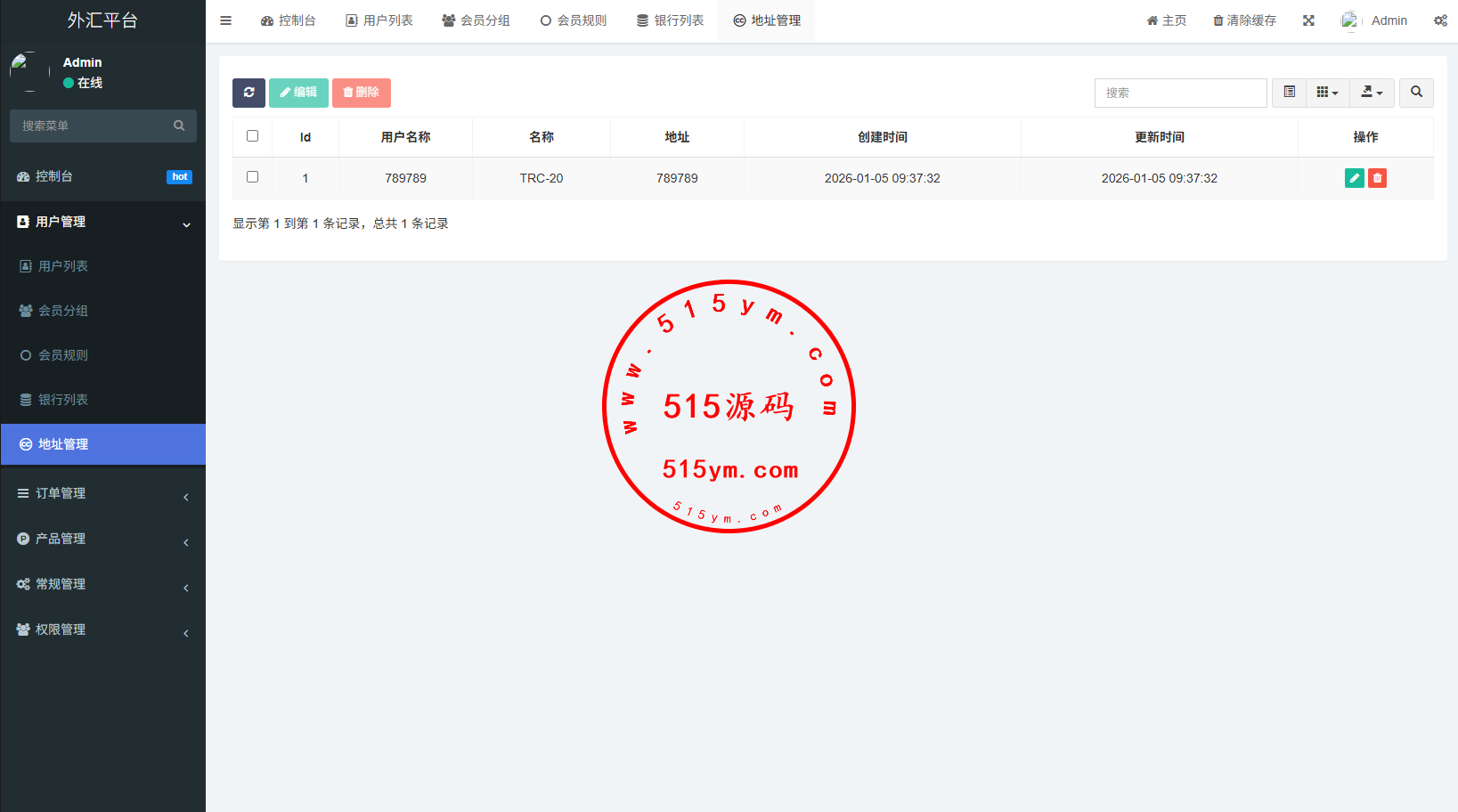Open 会员分组 in the sidebar

62,311
